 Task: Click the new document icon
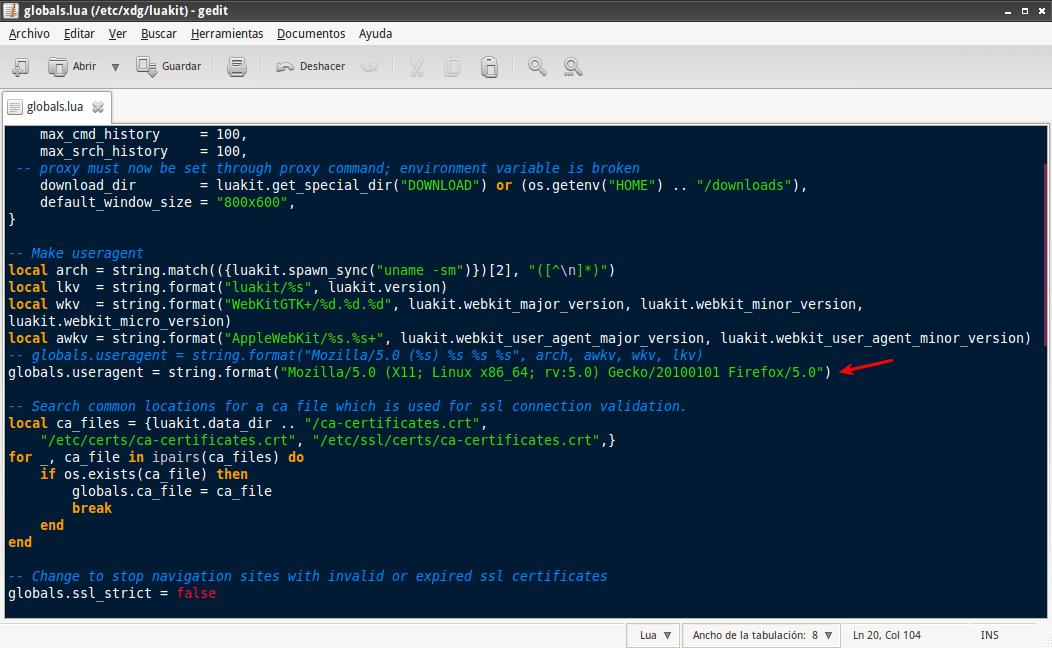click(20, 67)
